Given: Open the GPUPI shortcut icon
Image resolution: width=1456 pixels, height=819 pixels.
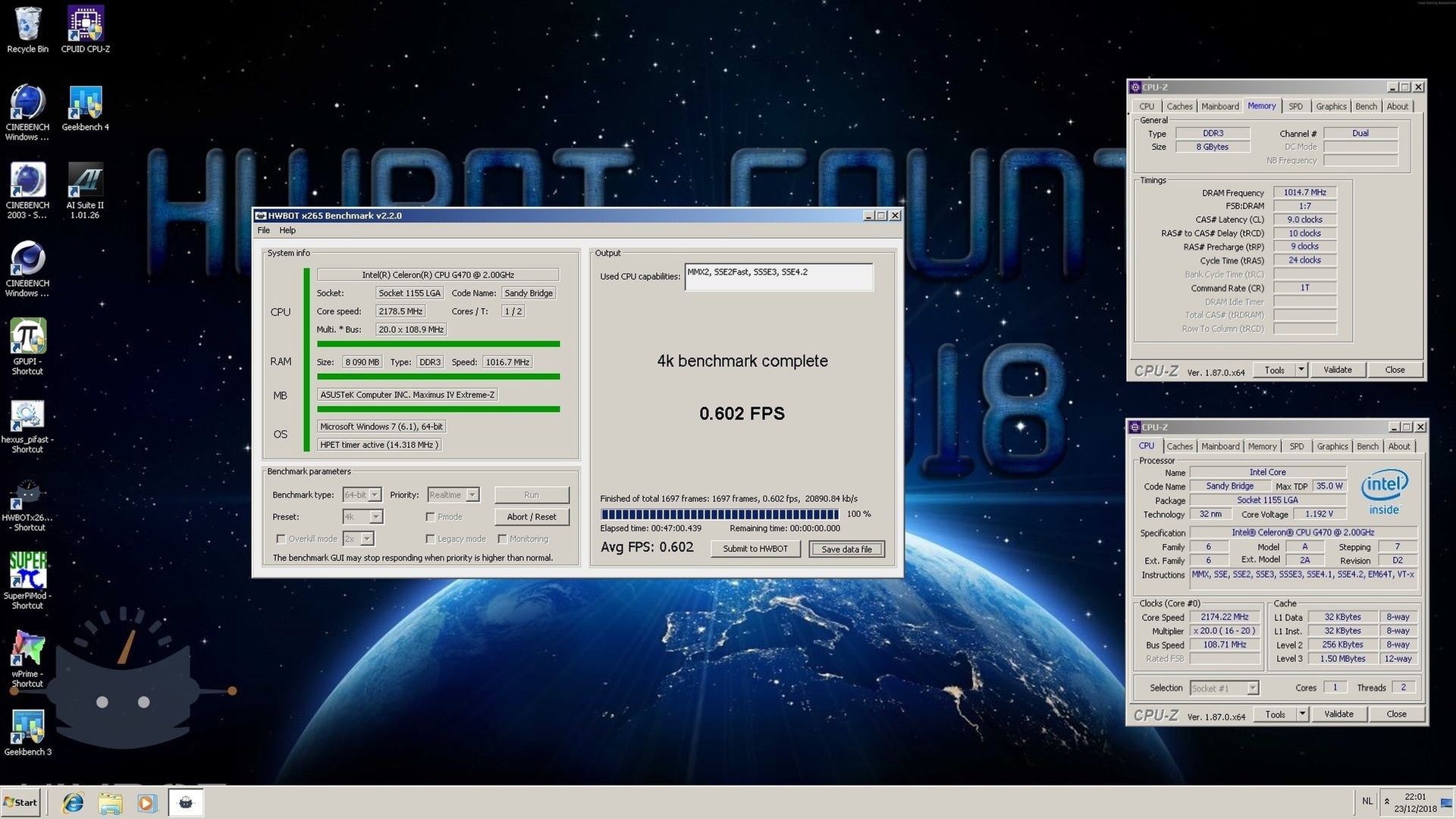Looking at the screenshot, I should (27, 347).
